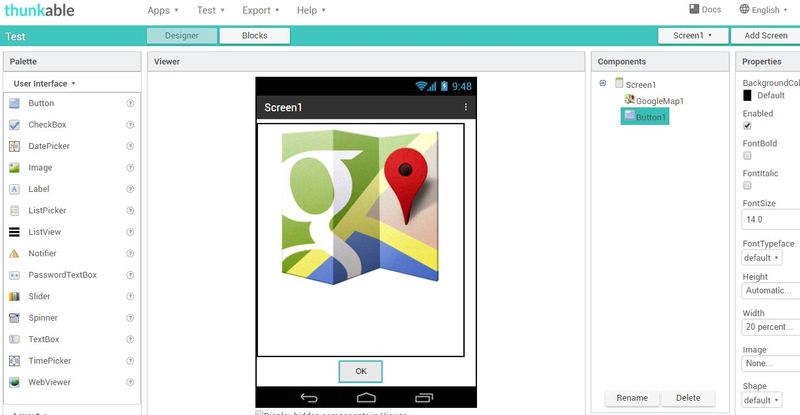Toggle display hidden components checkbox
The width and height of the screenshot is (800, 415).
coord(259,413)
